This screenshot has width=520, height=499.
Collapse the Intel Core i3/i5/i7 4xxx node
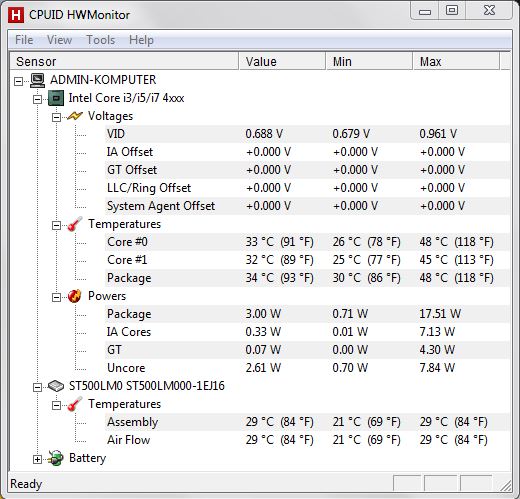click(x=37, y=99)
